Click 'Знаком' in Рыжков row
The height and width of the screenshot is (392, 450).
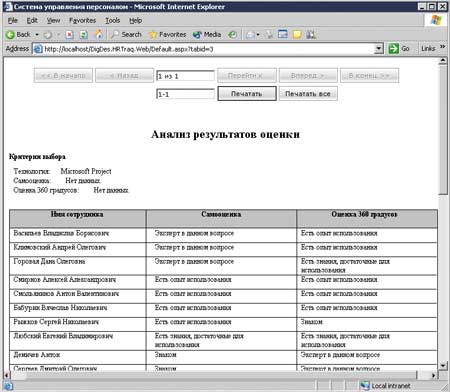pyautogui.click(x=312, y=322)
